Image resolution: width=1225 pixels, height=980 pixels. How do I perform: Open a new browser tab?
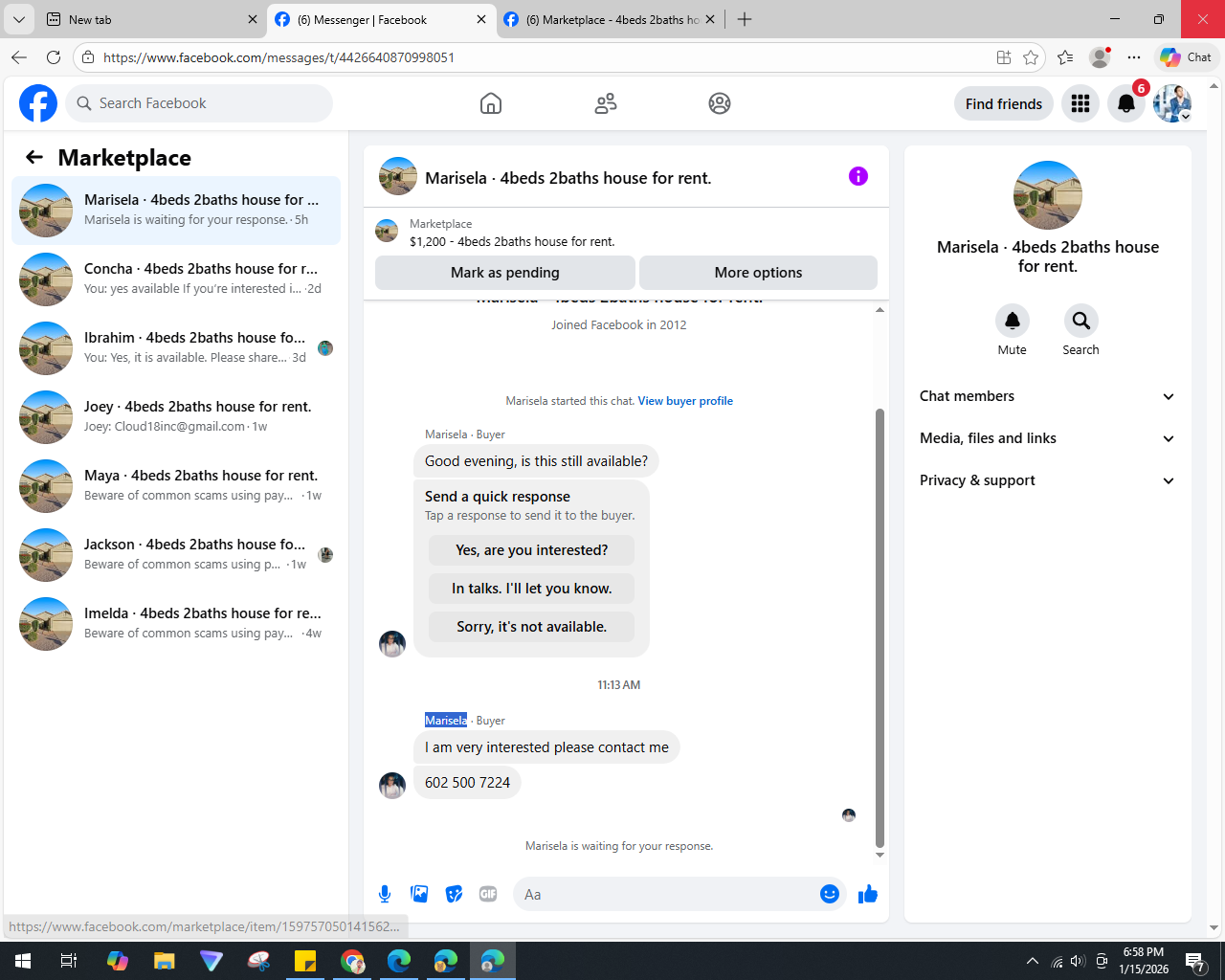(745, 19)
